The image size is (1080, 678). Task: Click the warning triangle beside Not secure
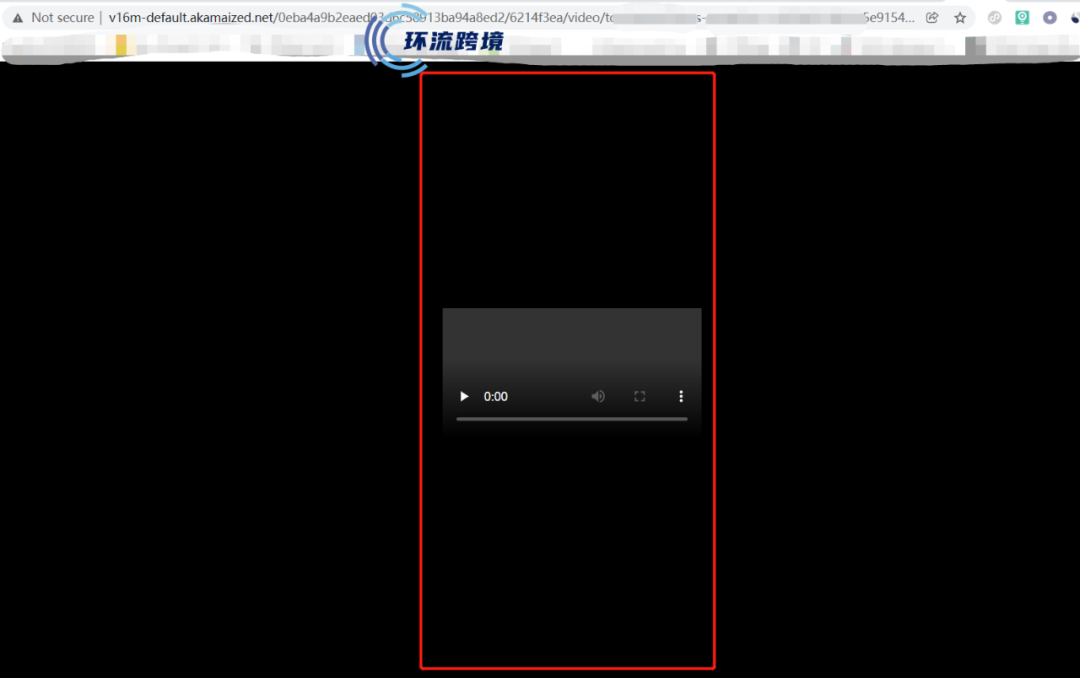17,17
